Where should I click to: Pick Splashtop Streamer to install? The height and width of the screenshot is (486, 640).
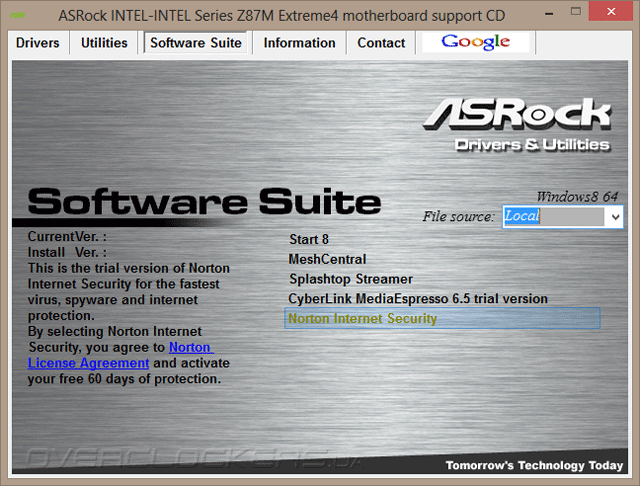351,279
